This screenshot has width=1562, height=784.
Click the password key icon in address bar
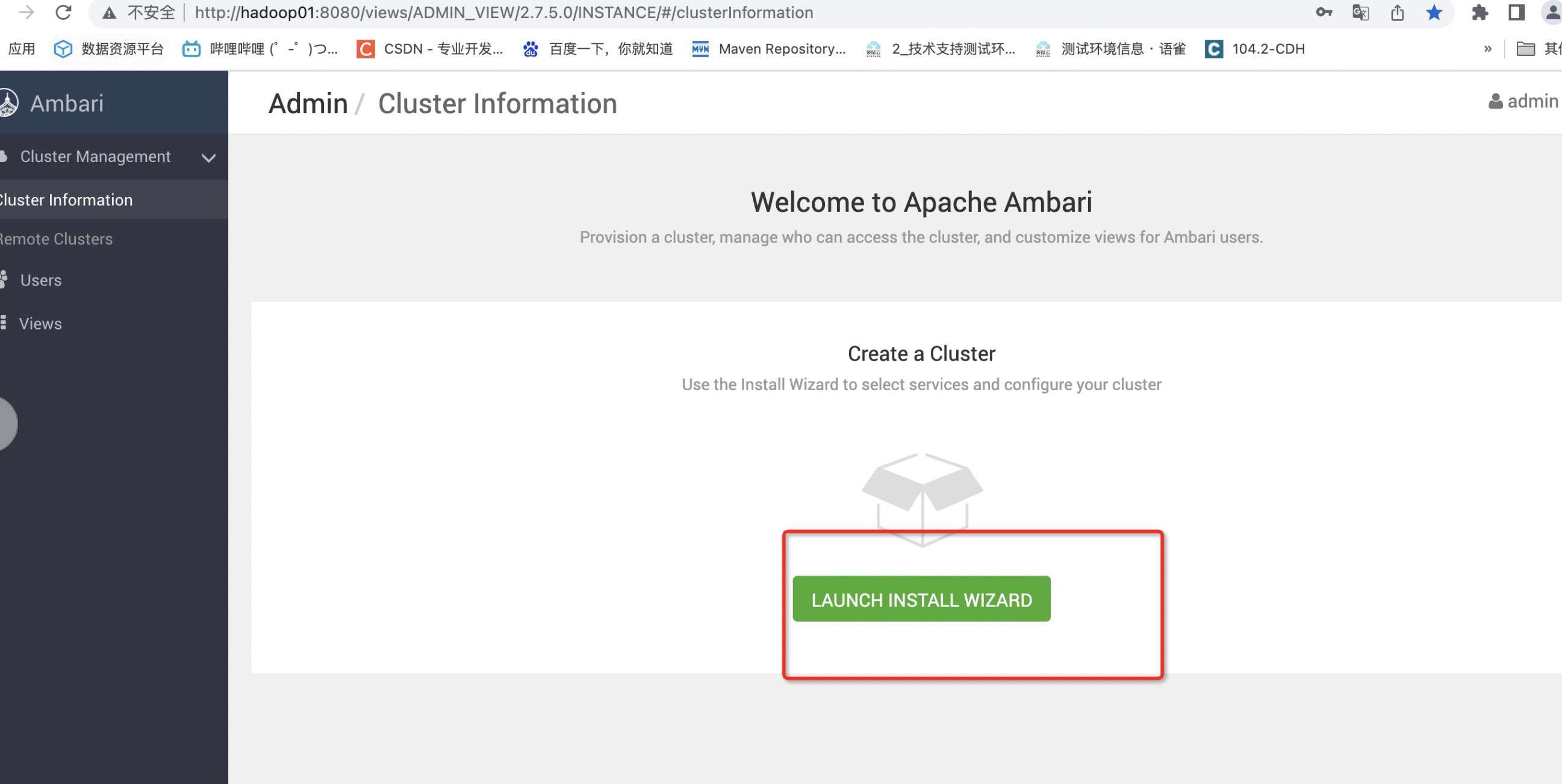[1323, 12]
